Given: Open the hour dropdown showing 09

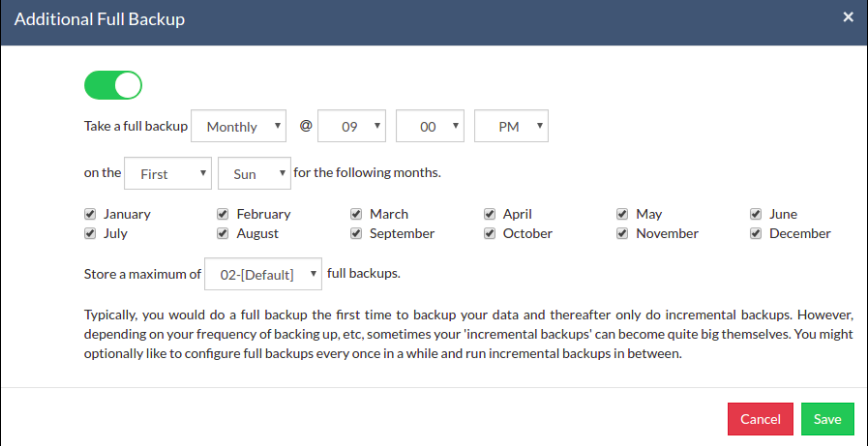Looking at the screenshot, I should tap(352, 126).
